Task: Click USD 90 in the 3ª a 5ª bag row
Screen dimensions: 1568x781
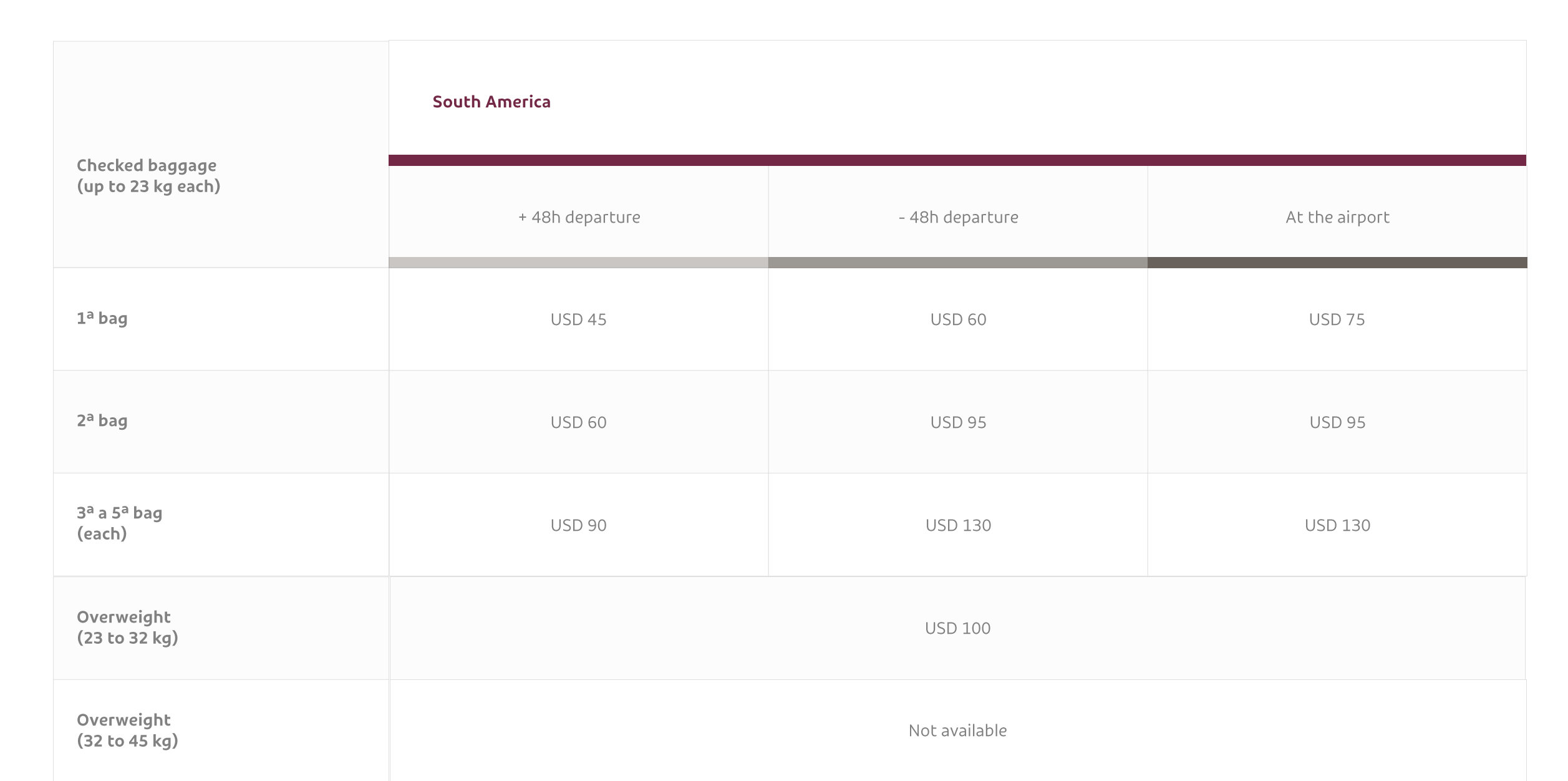Action: point(578,525)
